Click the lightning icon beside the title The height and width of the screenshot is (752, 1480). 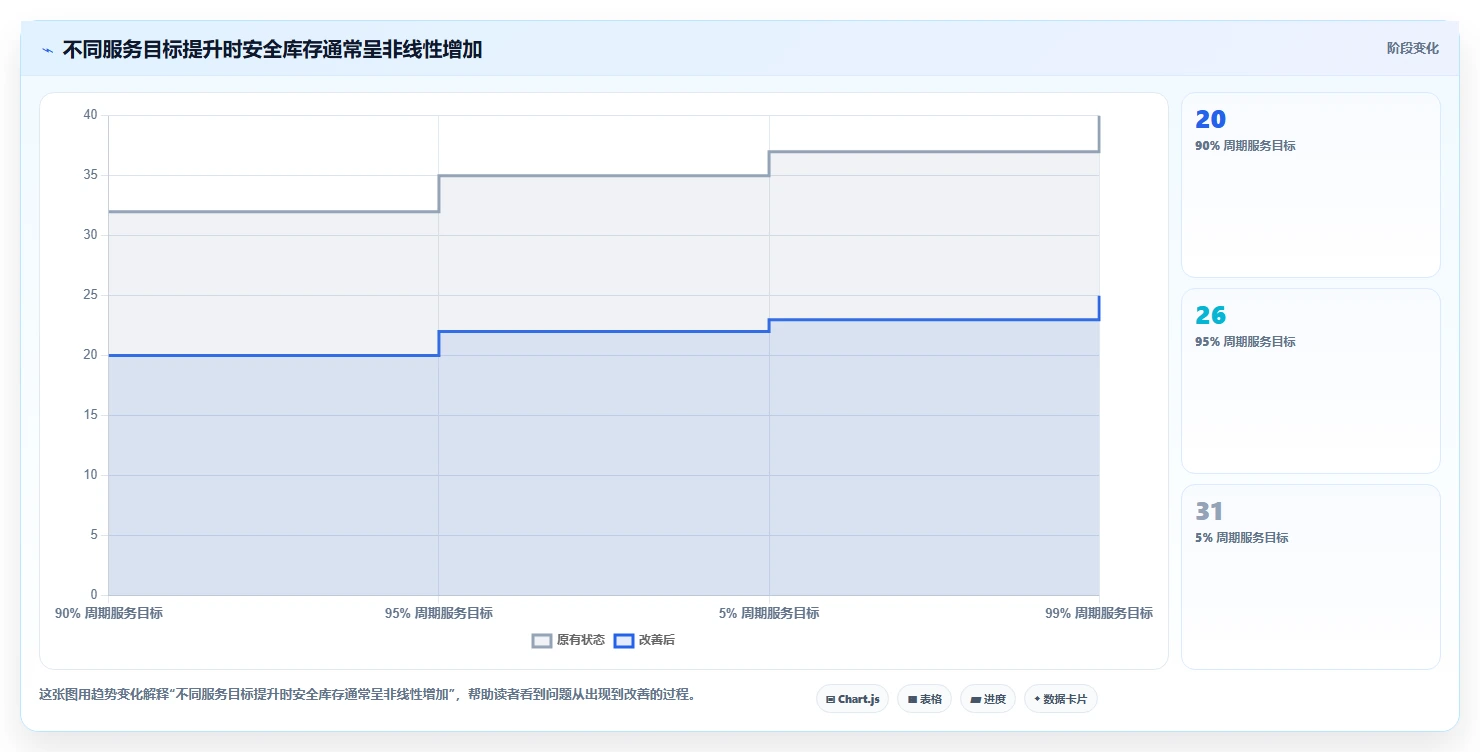coord(47,49)
